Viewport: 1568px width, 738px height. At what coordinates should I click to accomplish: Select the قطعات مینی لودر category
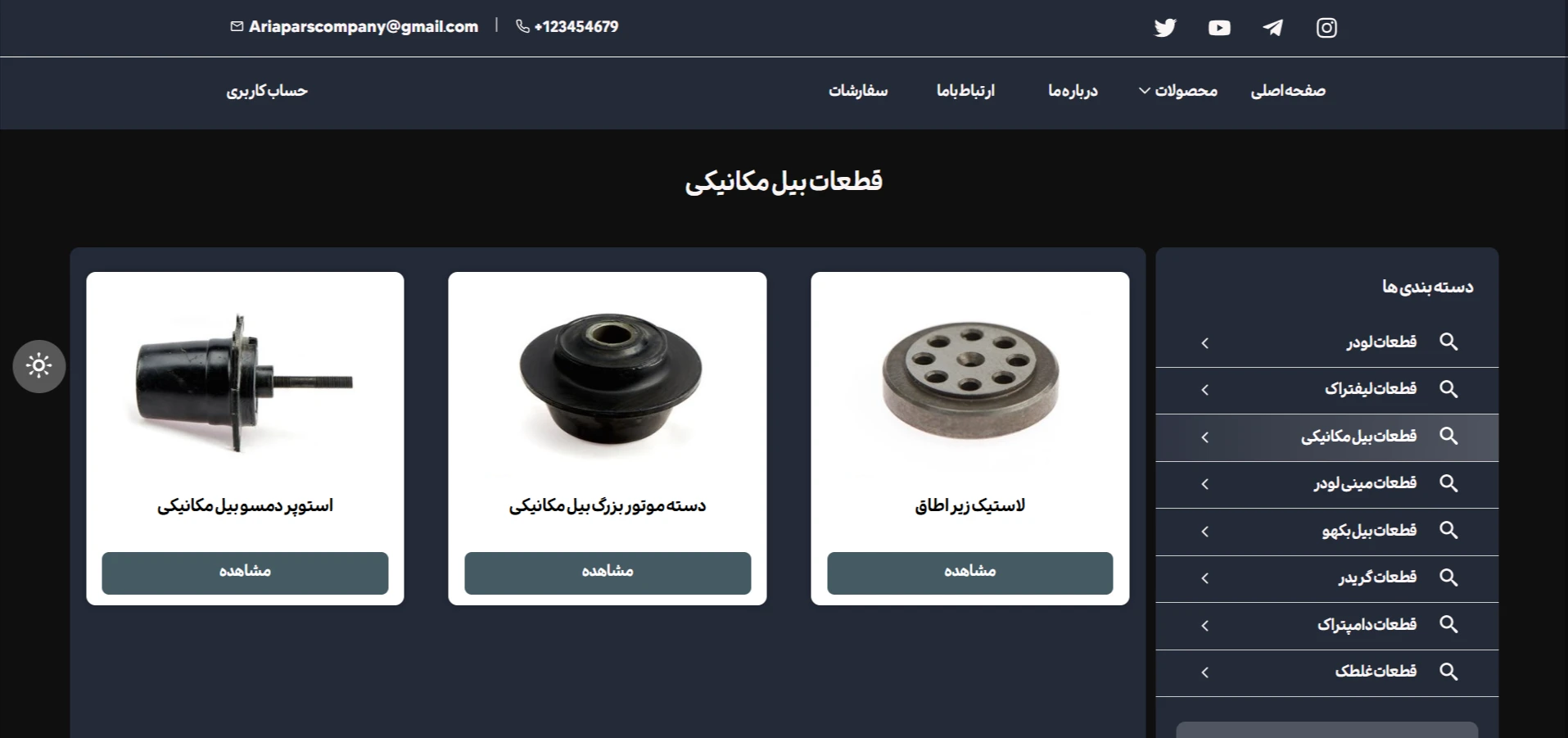click(x=1326, y=484)
